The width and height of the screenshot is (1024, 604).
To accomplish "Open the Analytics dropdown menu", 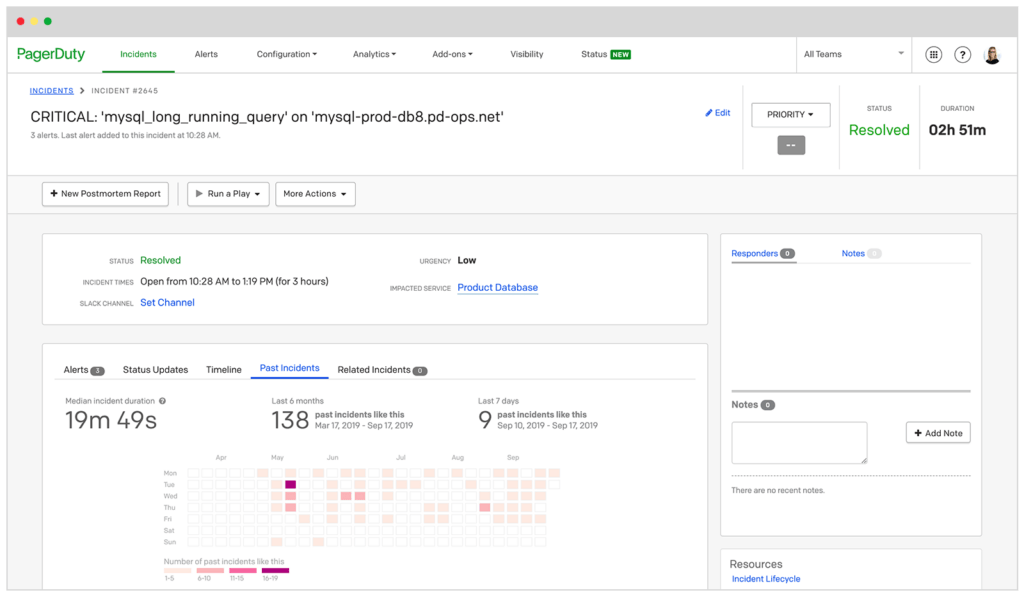I will point(374,54).
